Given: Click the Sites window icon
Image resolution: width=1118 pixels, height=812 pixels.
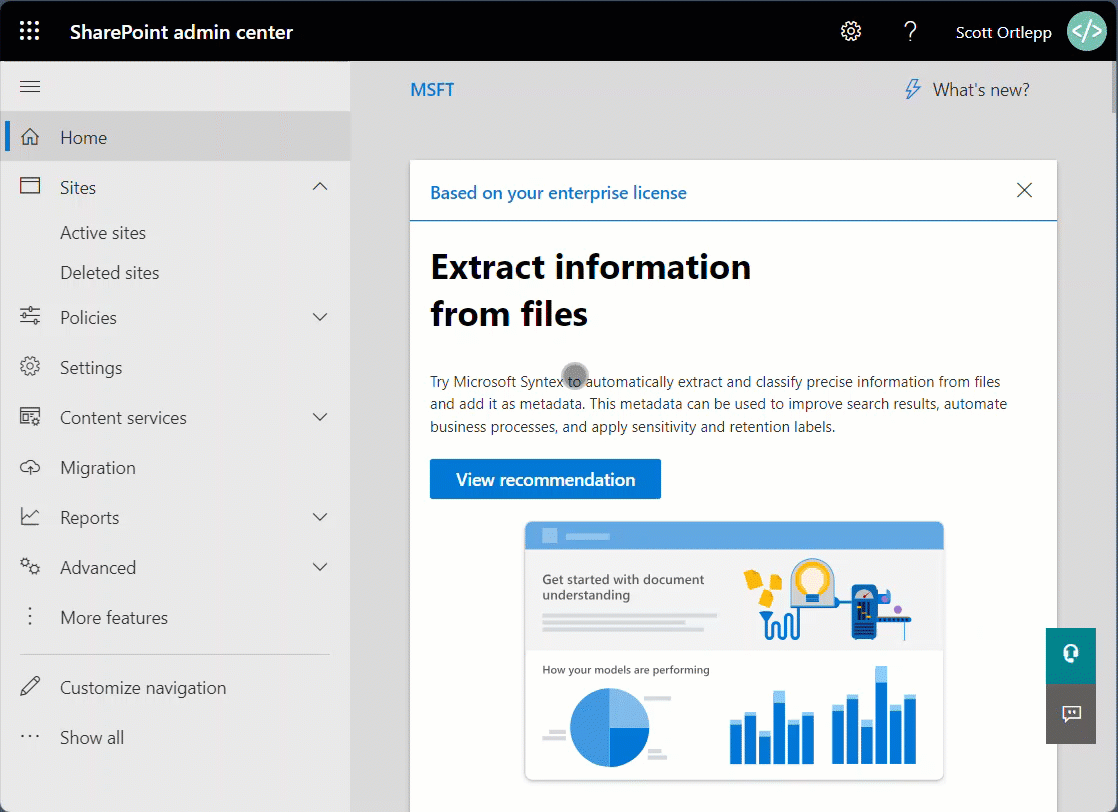Looking at the screenshot, I should (x=30, y=186).
